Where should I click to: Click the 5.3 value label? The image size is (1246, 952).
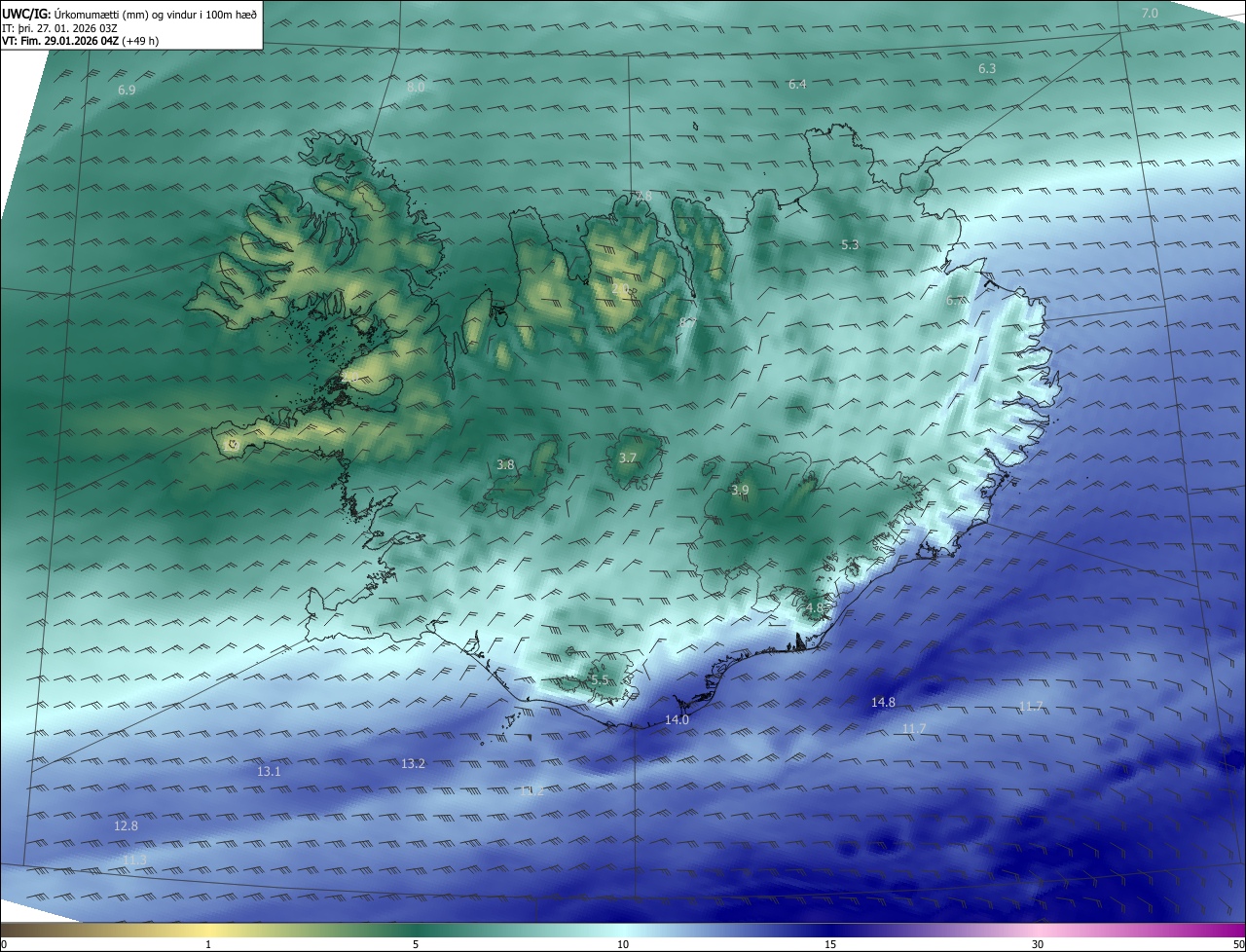[x=850, y=244]
